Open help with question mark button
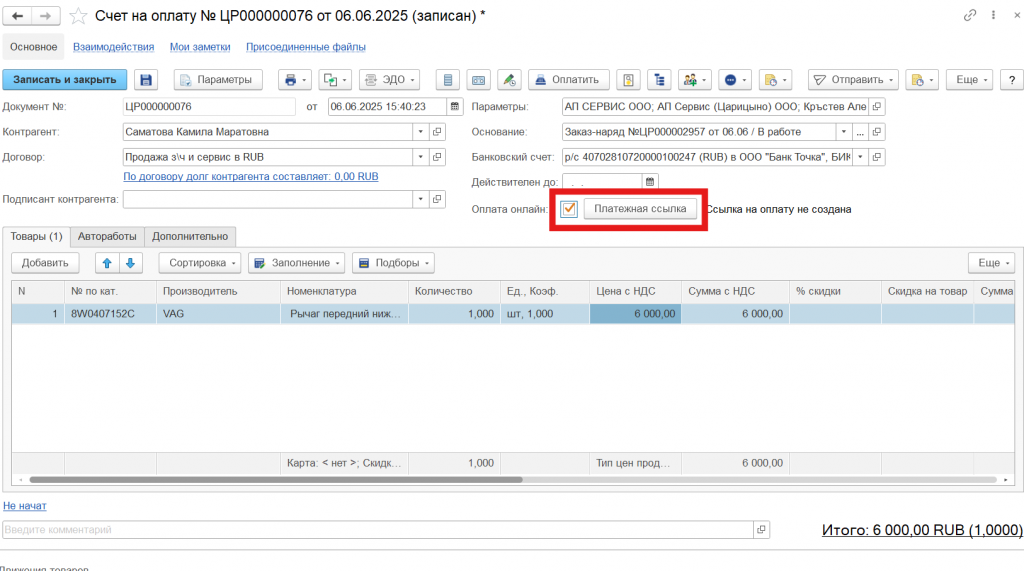Viewport: 1024px width, 571px height. [1011, 80]
